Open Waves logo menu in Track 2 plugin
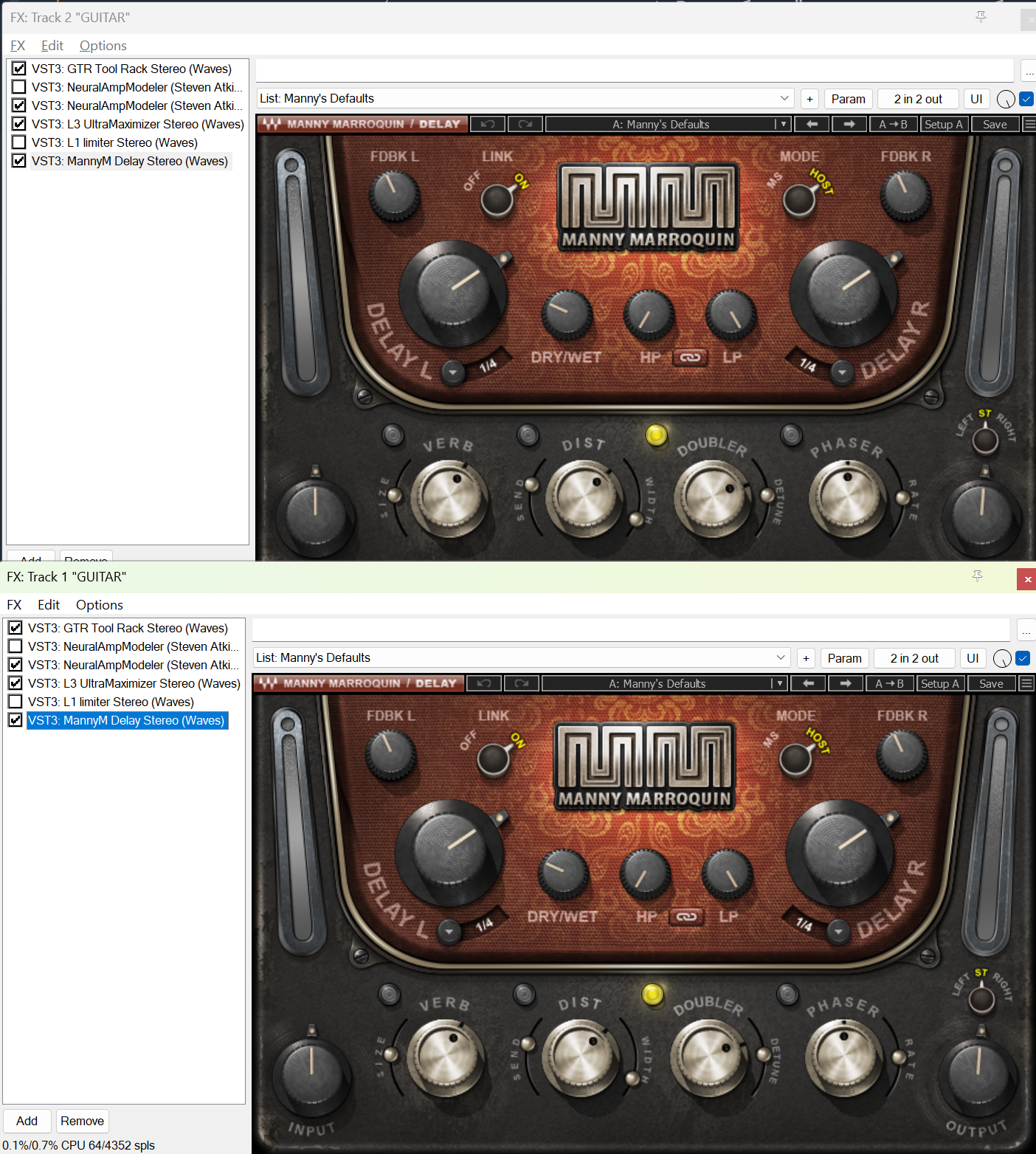 272,124
